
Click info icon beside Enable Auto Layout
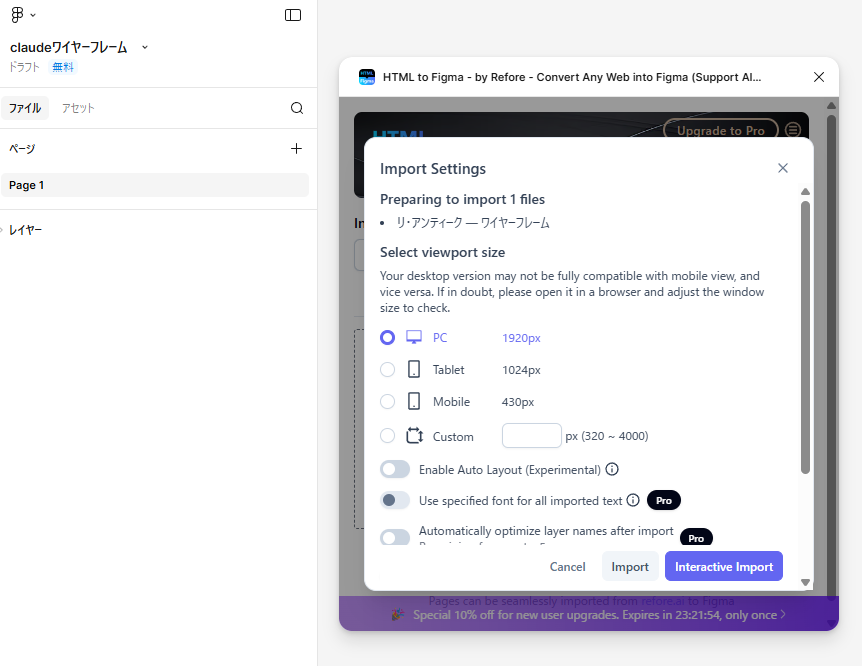pyautogui.click(x=612, y=469)
